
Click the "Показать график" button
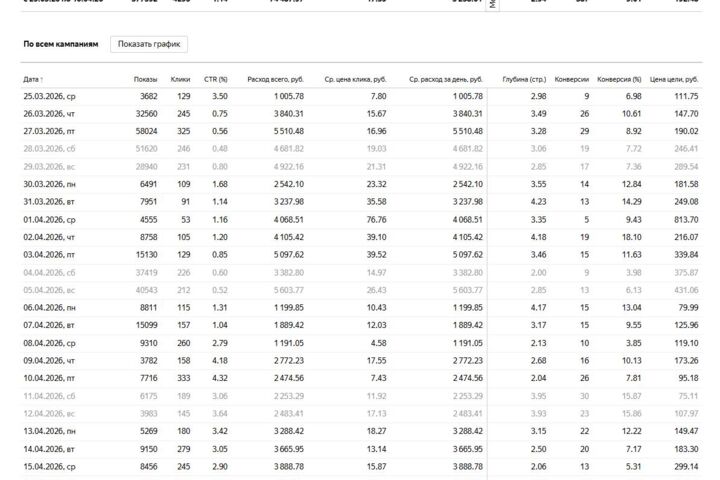pyautogui.click(x=149, y=44)
